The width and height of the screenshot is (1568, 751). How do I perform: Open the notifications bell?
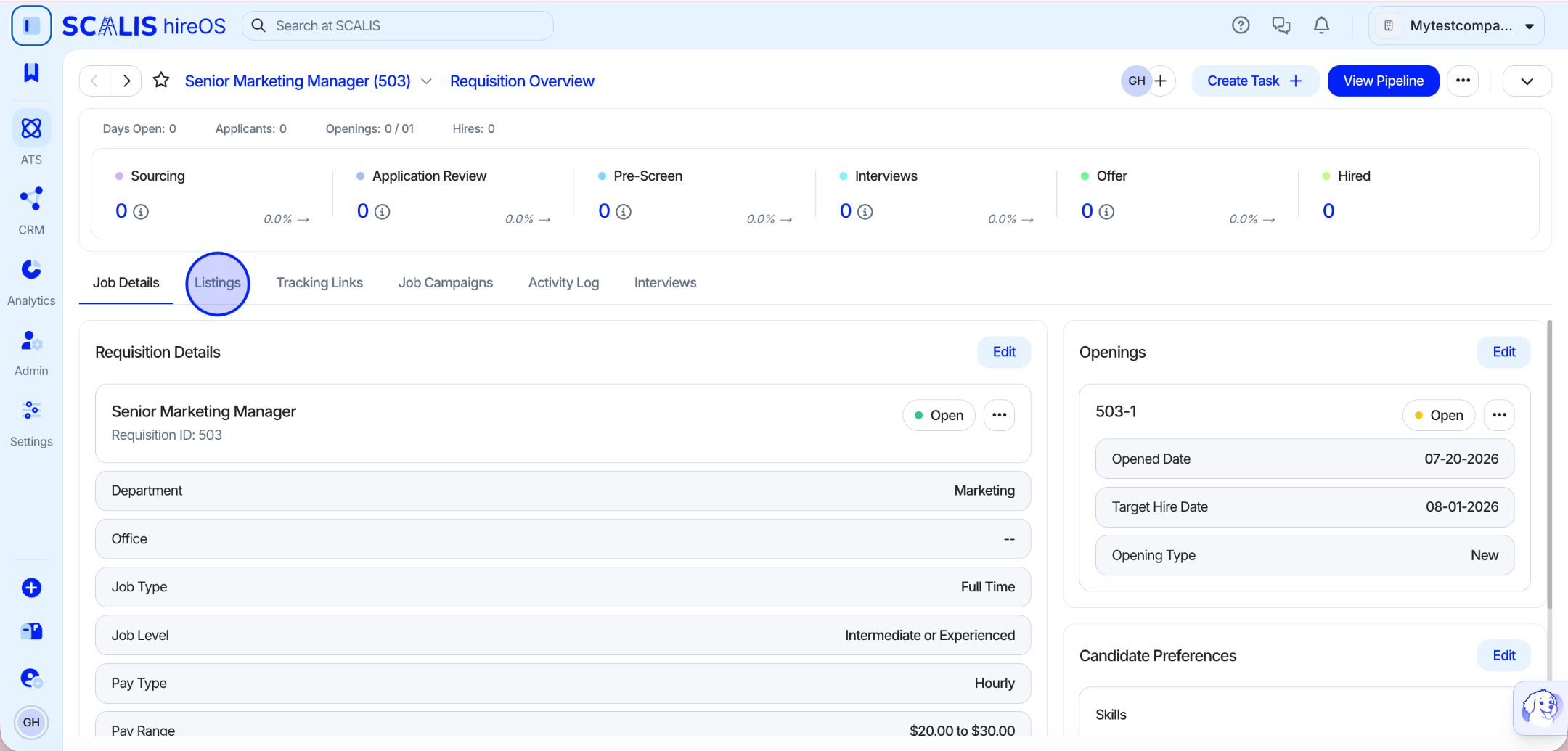(x=1322, y=25)
